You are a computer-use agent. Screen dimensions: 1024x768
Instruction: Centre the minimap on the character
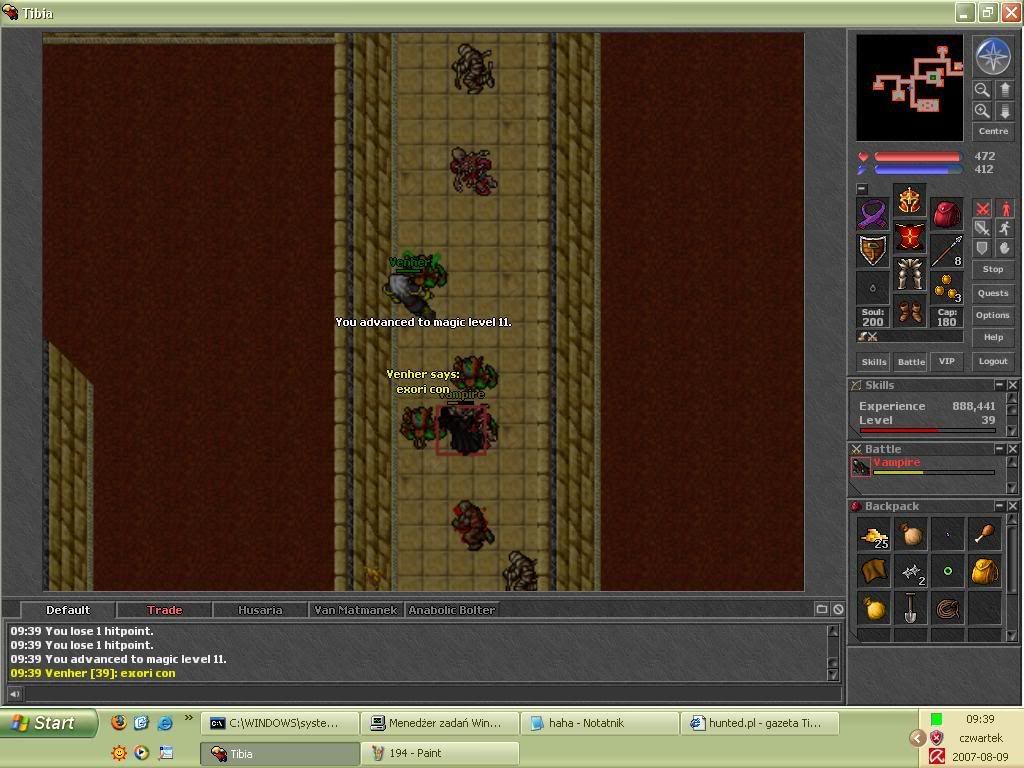pyautogui.click(x=993, y=131)
